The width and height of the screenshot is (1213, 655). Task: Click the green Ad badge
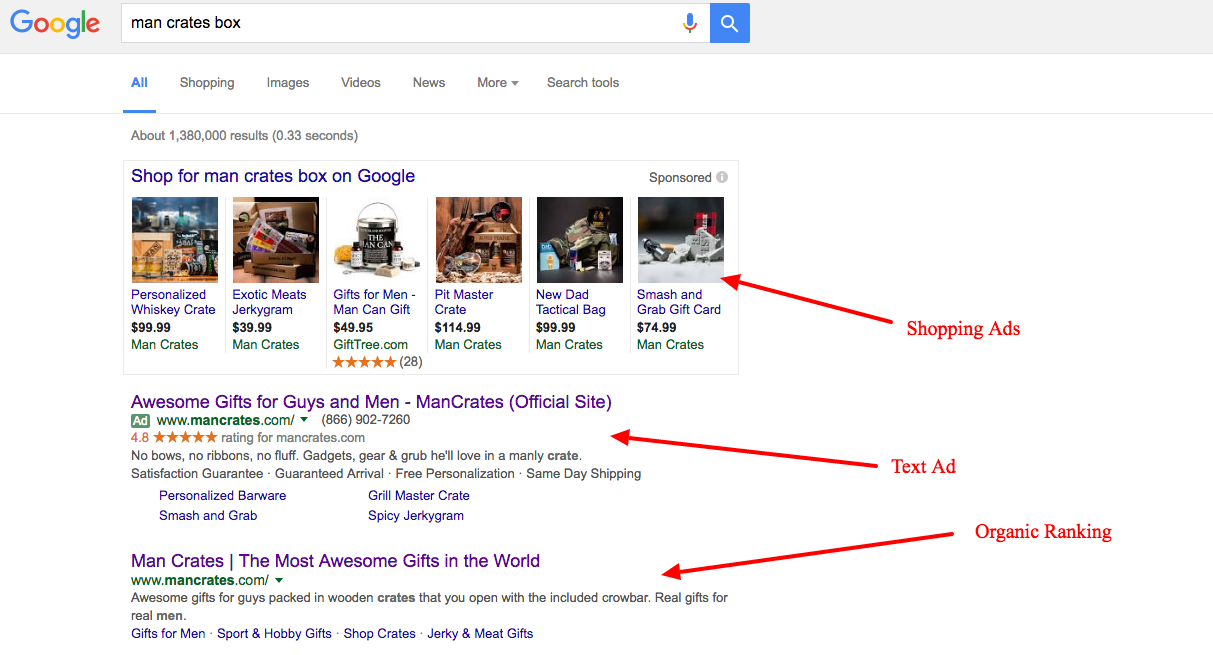tap(140, 421)
